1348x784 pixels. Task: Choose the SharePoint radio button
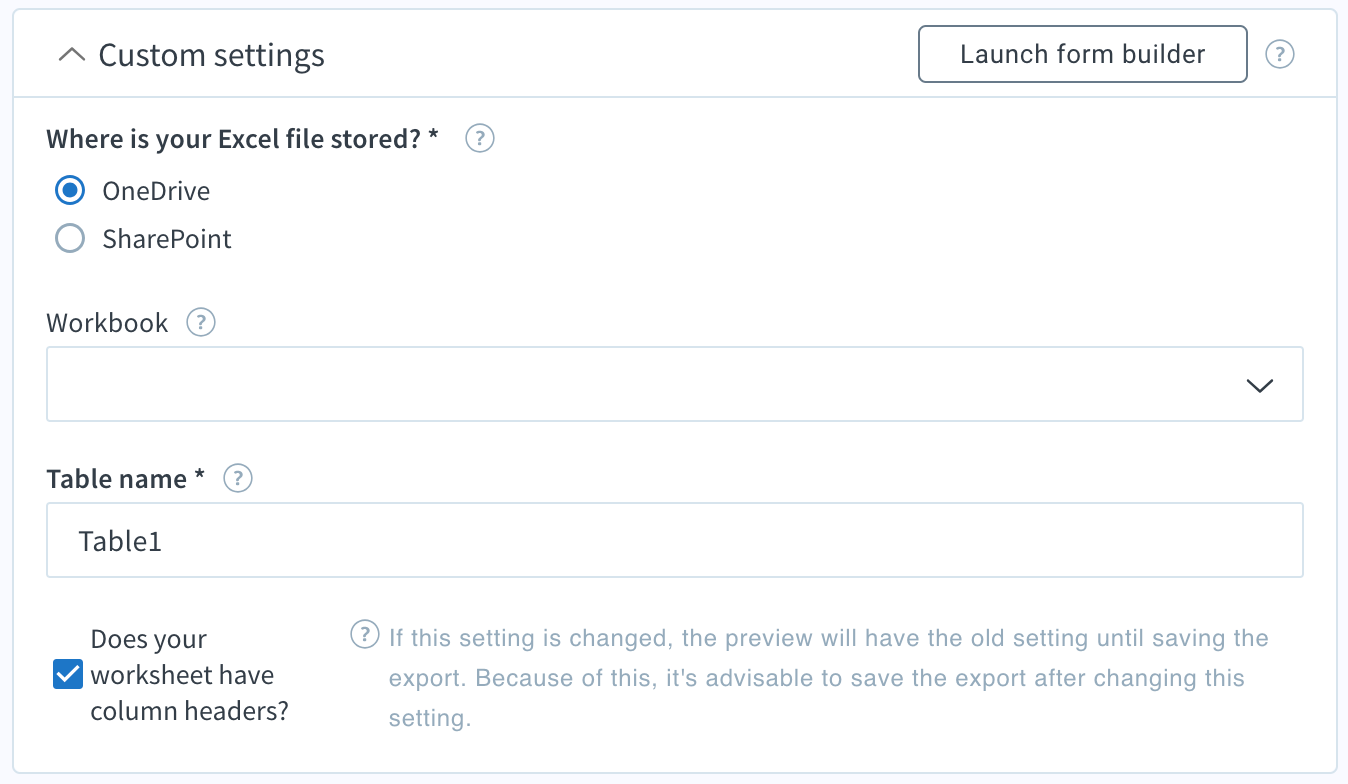coord(70,239)
